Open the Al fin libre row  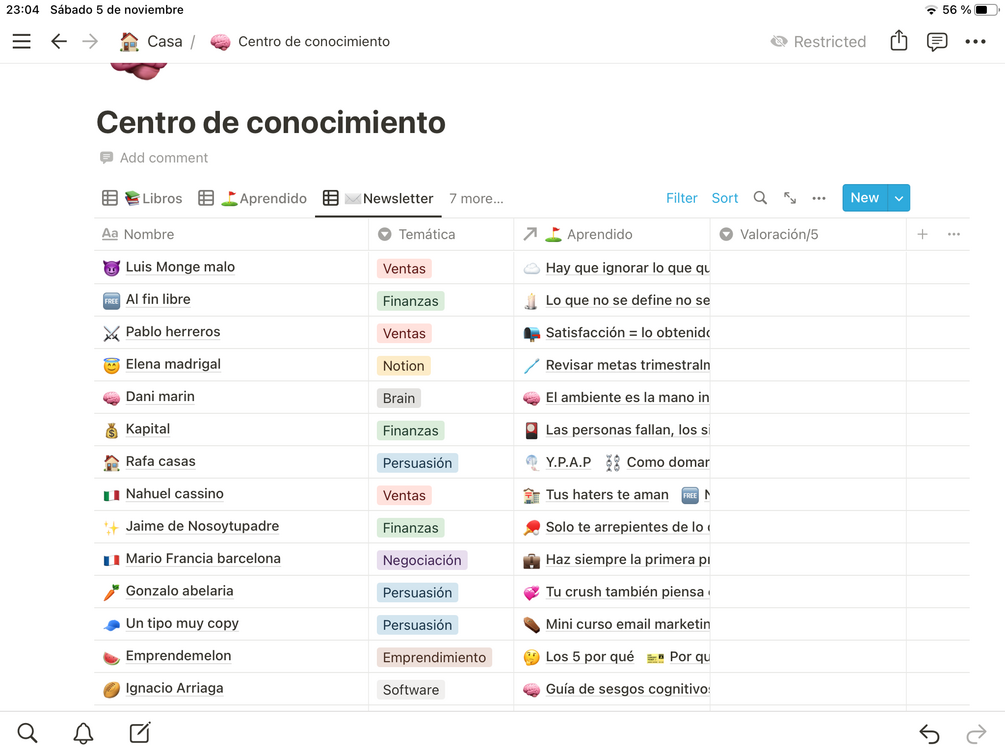pyautogui.click(x=158, y=299)
